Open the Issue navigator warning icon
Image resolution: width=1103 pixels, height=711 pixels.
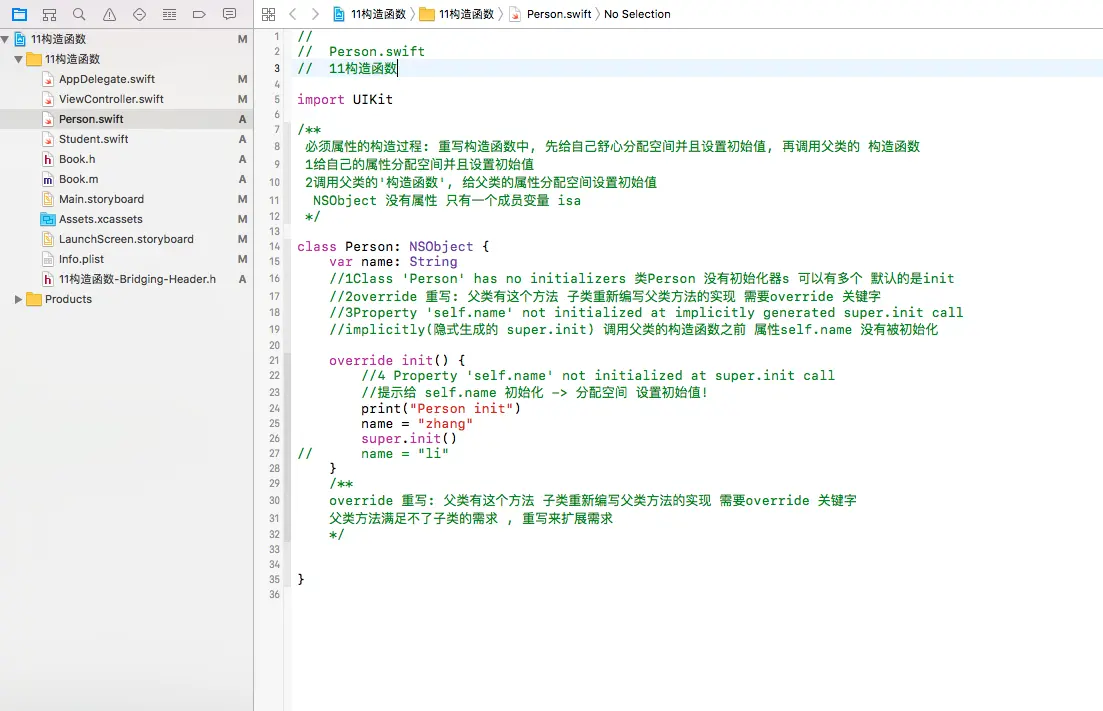[x=110, y=14]
